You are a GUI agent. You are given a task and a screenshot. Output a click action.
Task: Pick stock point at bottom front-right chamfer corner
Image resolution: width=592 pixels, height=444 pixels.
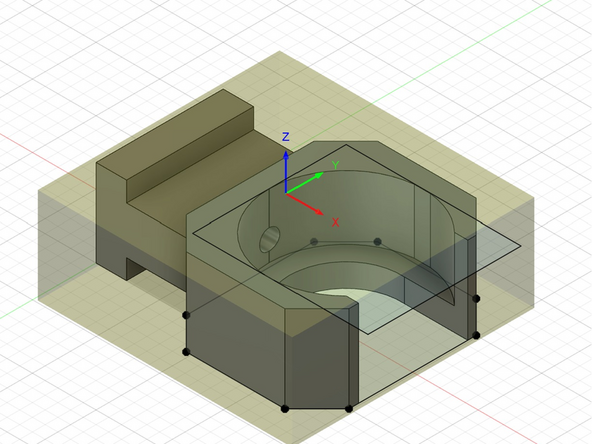coord(349,409)
